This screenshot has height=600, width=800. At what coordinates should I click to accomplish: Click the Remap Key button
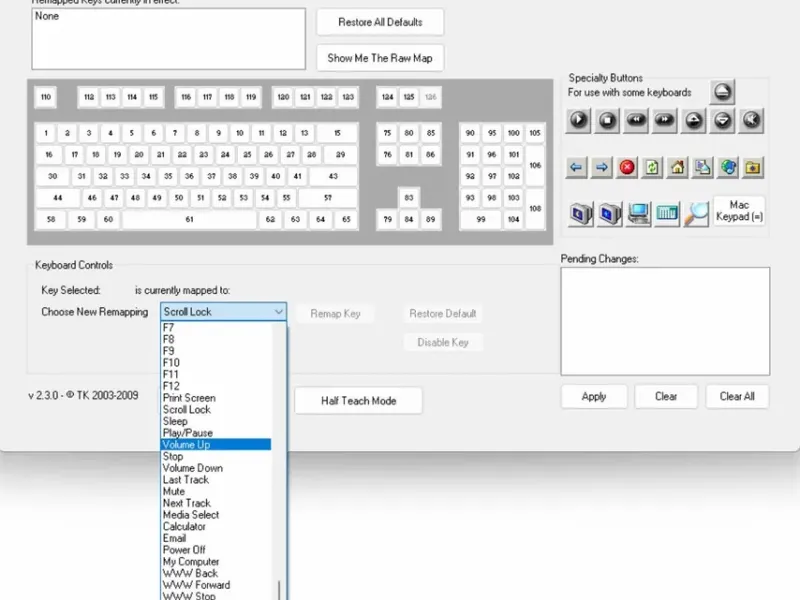335,314
